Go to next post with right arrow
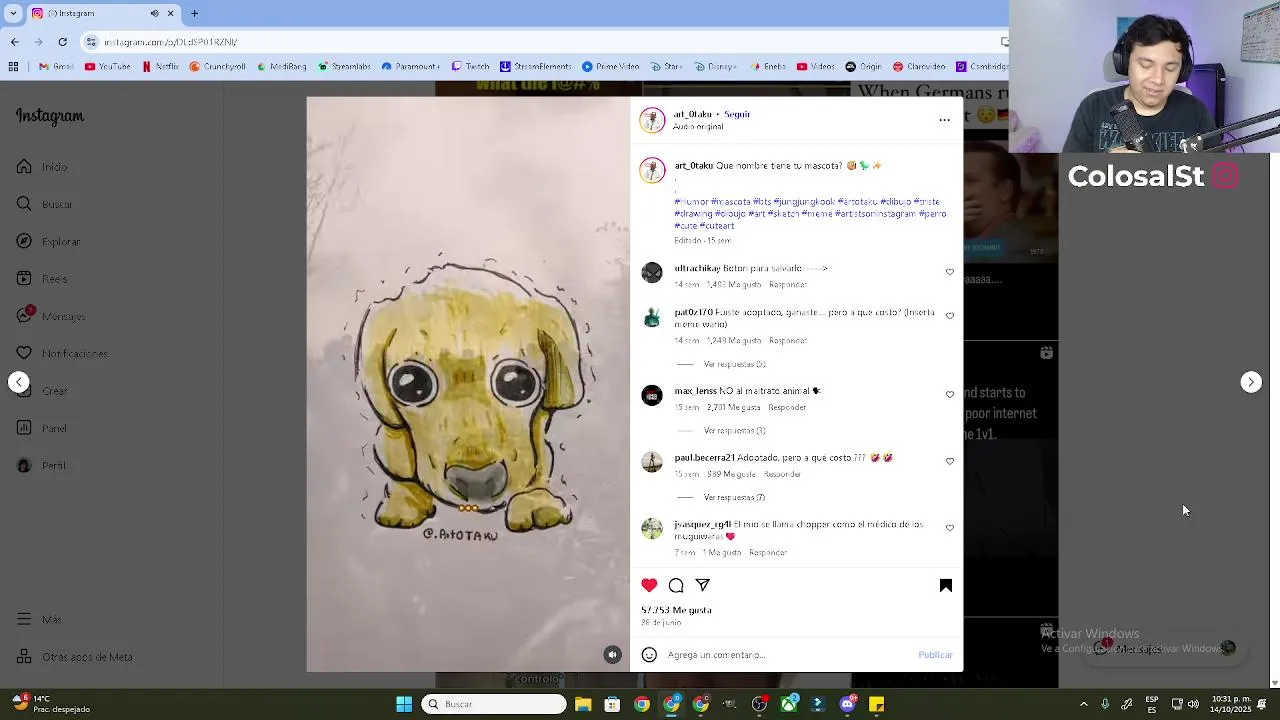The width and height of the screenshot is (1280, 720). [x=1251, y=382]
